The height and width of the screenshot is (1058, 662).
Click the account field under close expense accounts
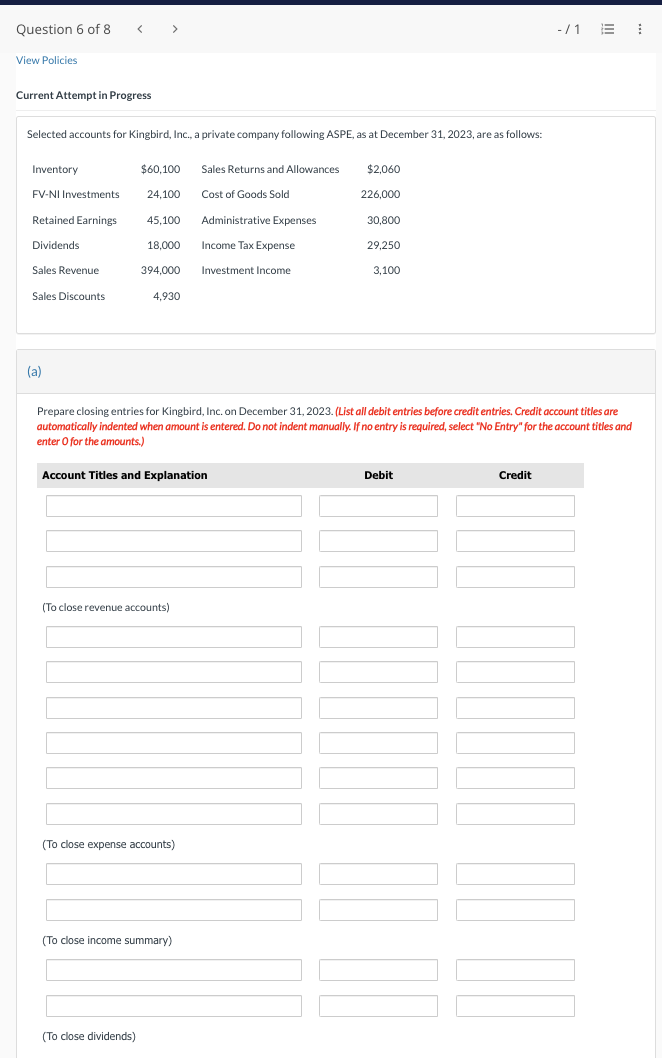coord(173,873)
